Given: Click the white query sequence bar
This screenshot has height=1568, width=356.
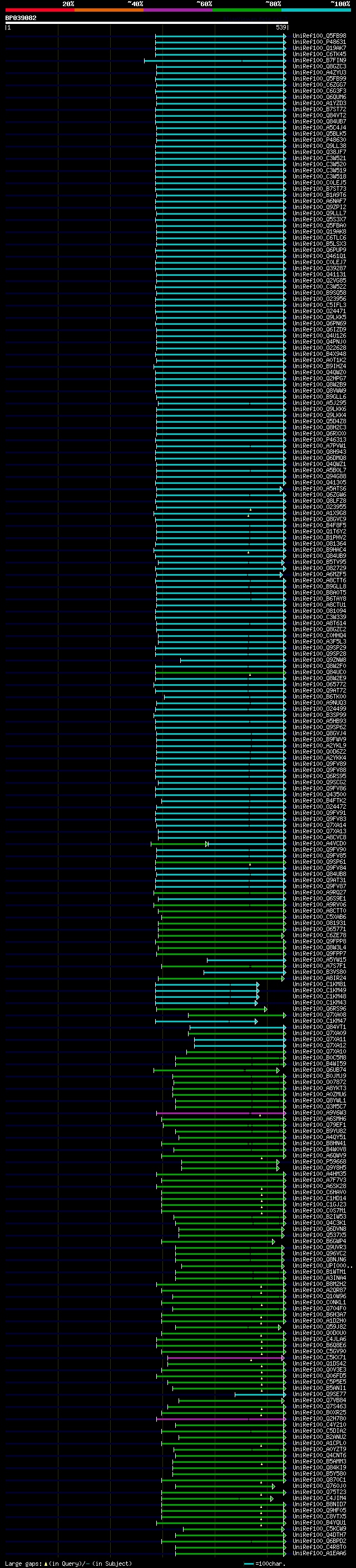Looking at the screenshot, I should tap(147, 22).
